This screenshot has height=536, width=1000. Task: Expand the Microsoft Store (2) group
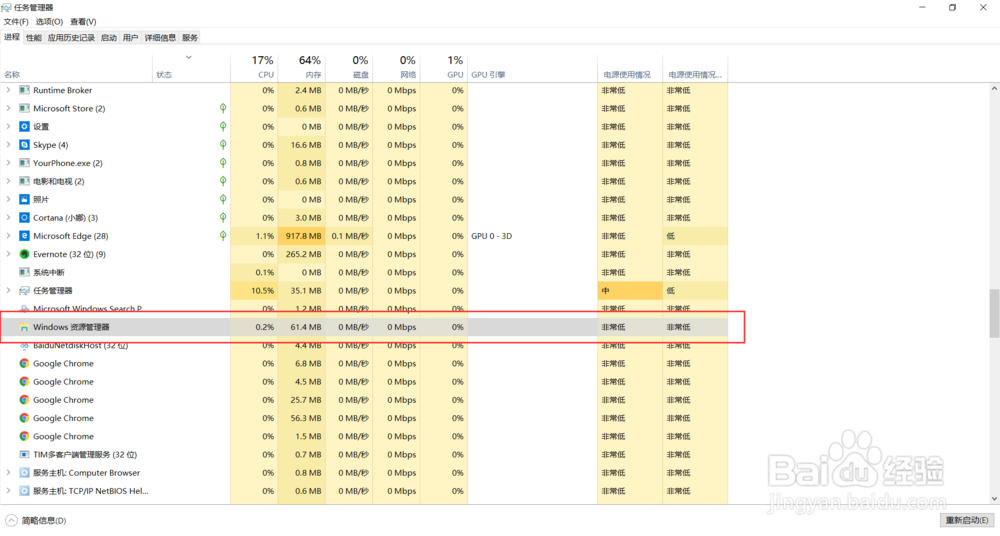8,108
